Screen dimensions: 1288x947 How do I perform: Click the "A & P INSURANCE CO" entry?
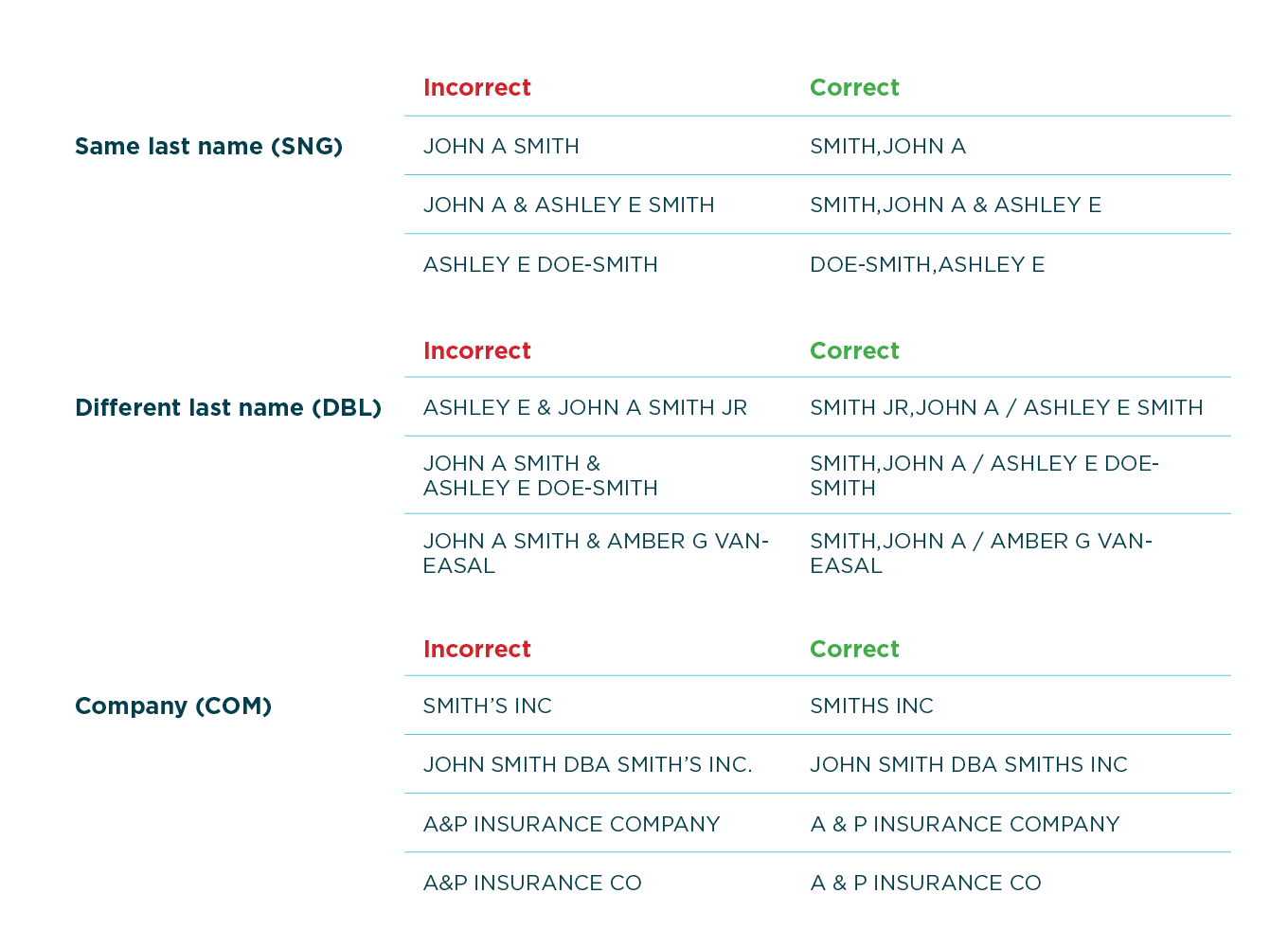(925, 884)
